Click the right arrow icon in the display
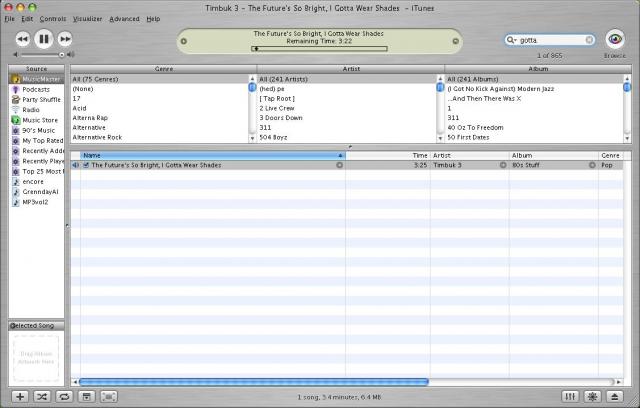Viewport: 640px width, 408px height. pyautogui.click(x=456, y=41)
